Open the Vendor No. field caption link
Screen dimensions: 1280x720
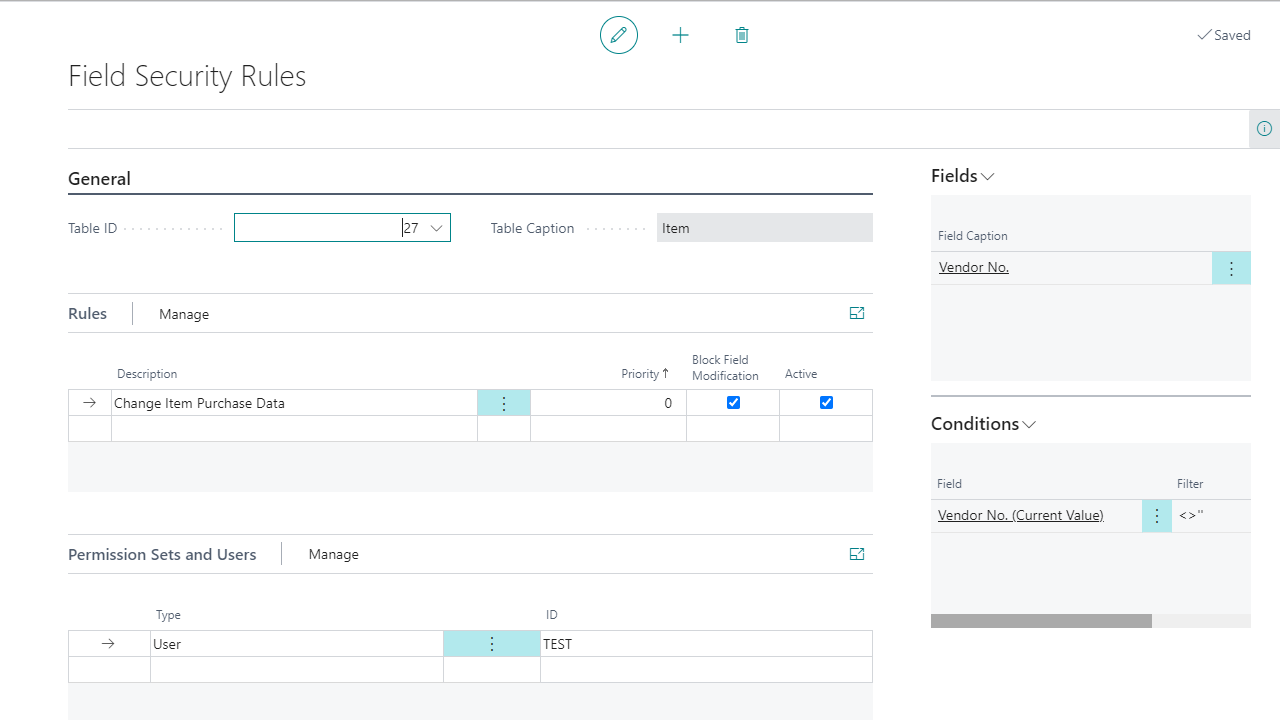pos(974,268)
